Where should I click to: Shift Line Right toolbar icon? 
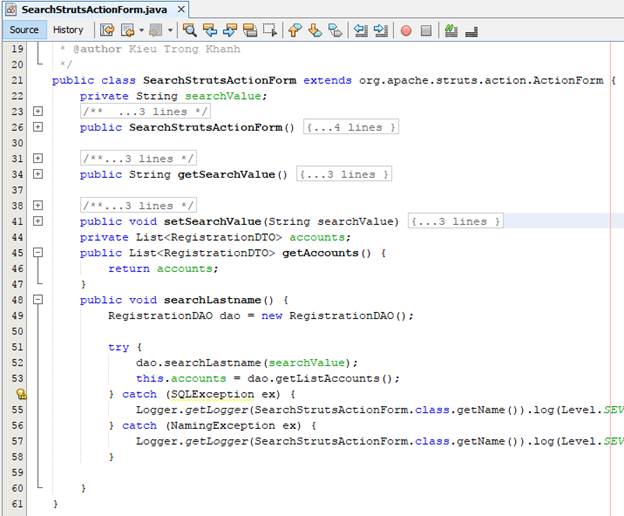click(381, 30)
